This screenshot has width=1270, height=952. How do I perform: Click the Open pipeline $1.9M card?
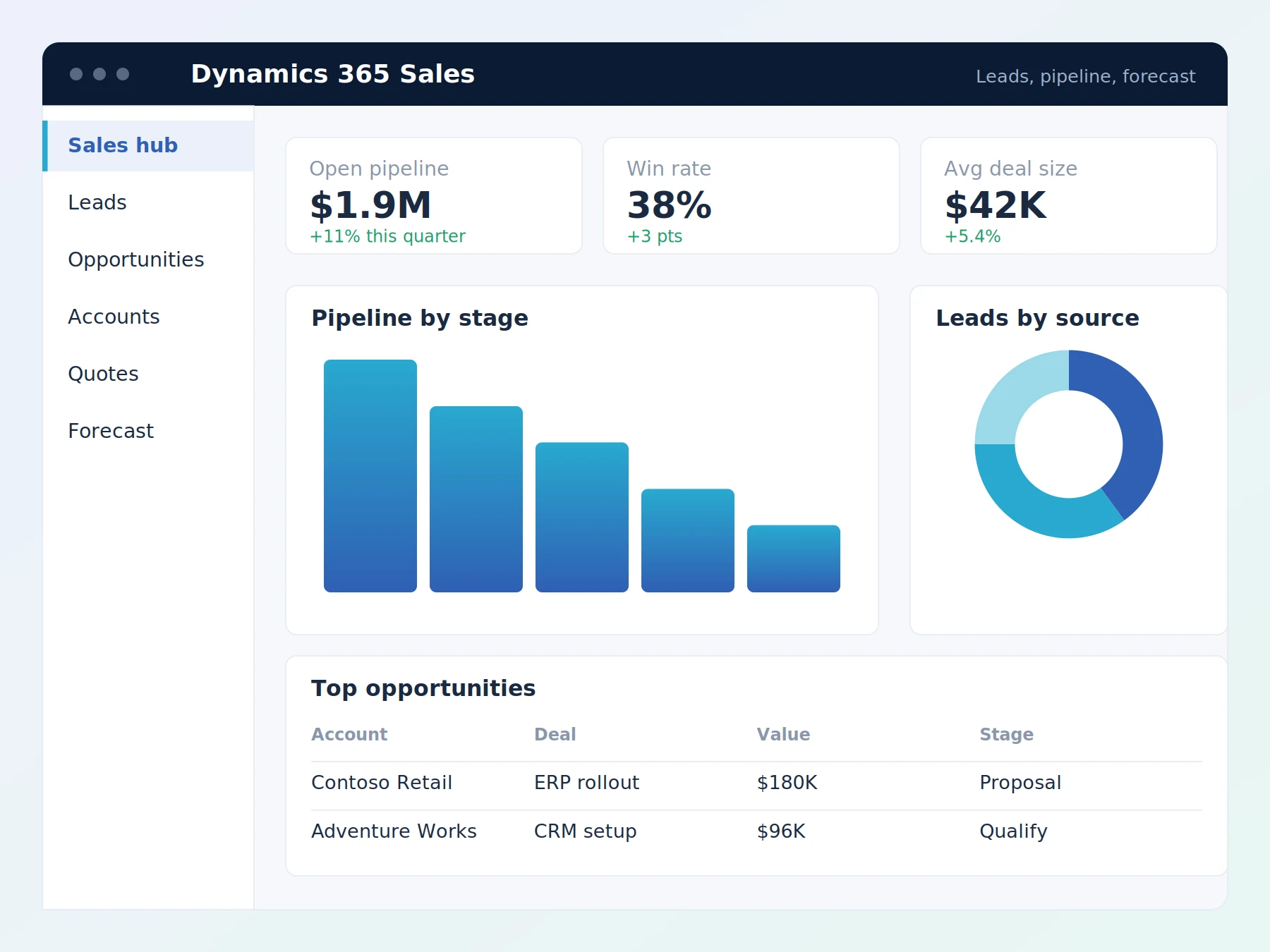434,195
